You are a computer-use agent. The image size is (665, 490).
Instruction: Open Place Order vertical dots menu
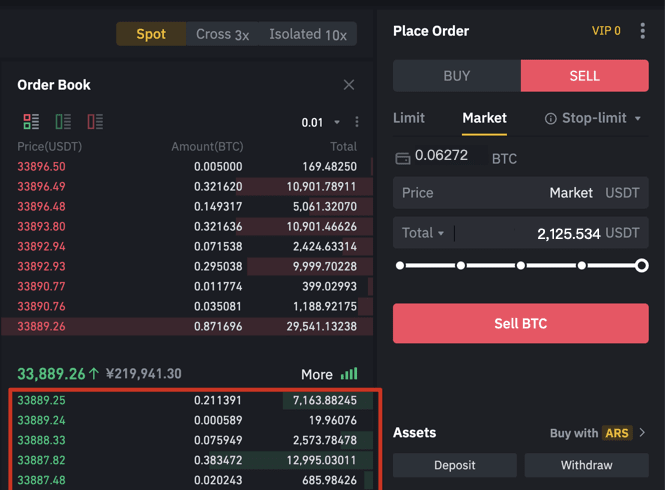(x=643, y=31)
